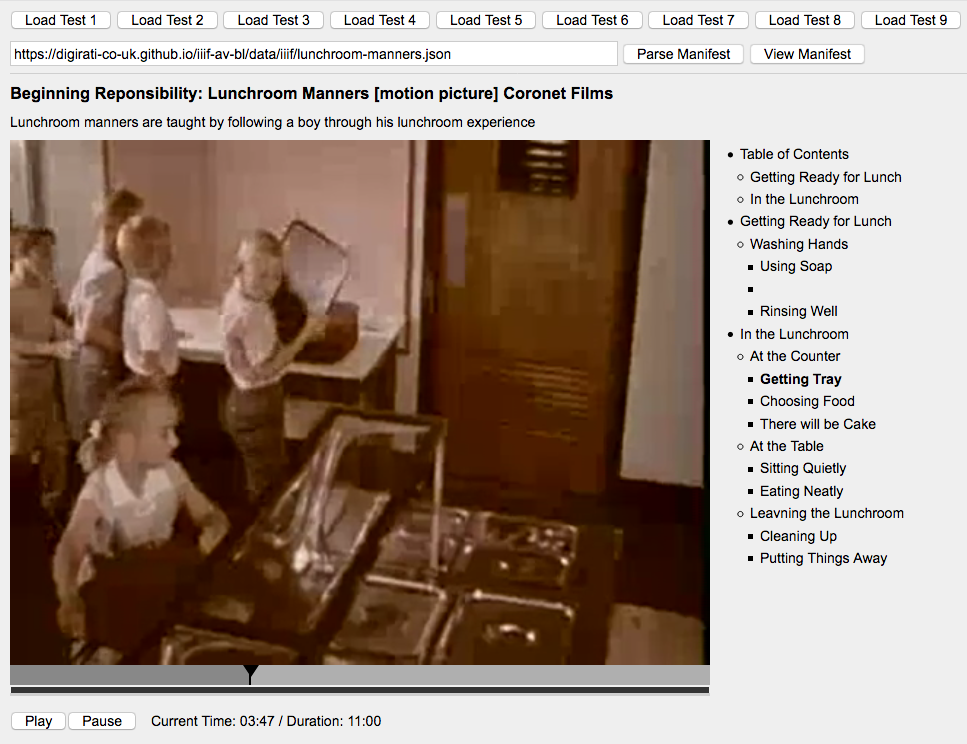
Task: Click the Load Test 8 button
Action: click(804, 20)
